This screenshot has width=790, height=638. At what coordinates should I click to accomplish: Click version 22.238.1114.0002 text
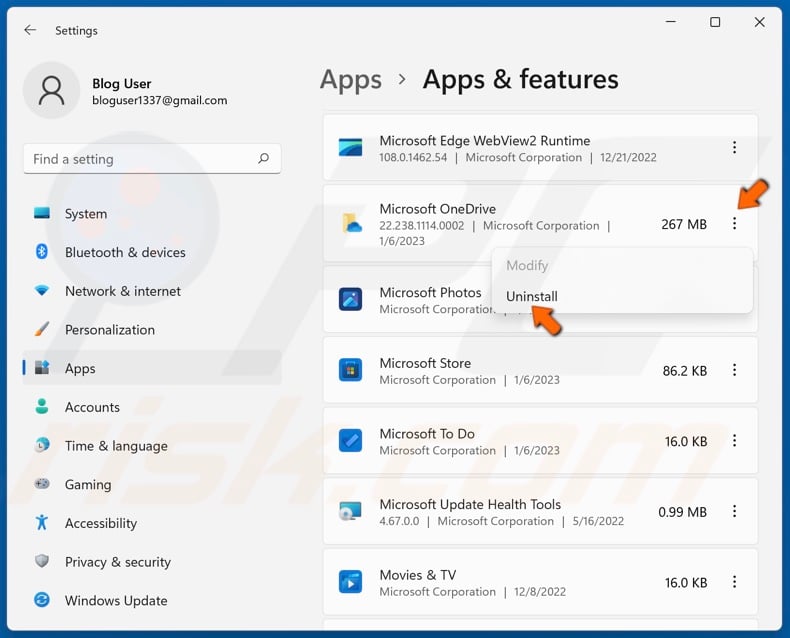click(x=422, y=225)
